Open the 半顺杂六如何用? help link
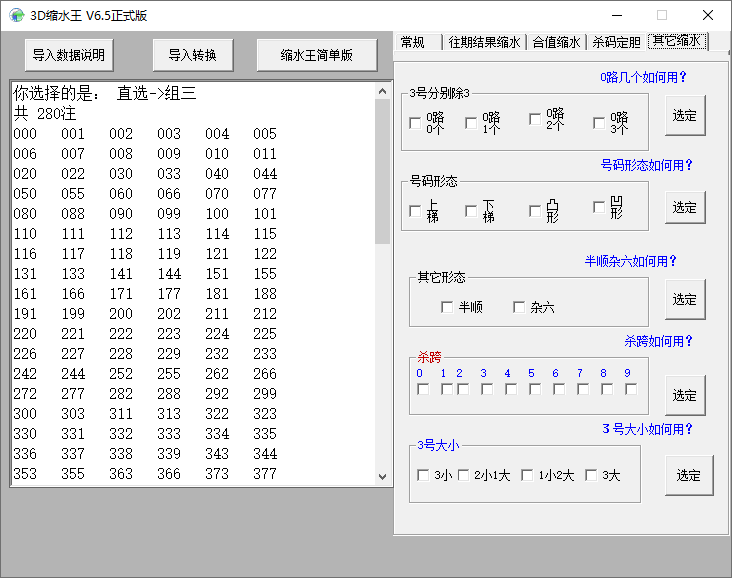 click(630, 261)
